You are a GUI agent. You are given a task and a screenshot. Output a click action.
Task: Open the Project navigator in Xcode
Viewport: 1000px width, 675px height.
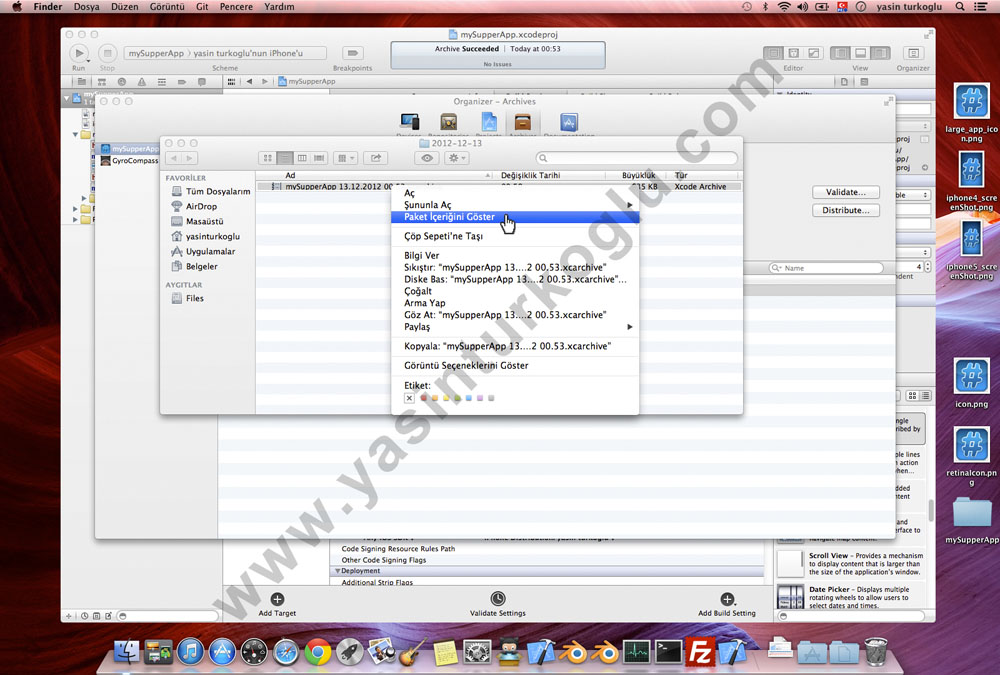tap(82, 82)
